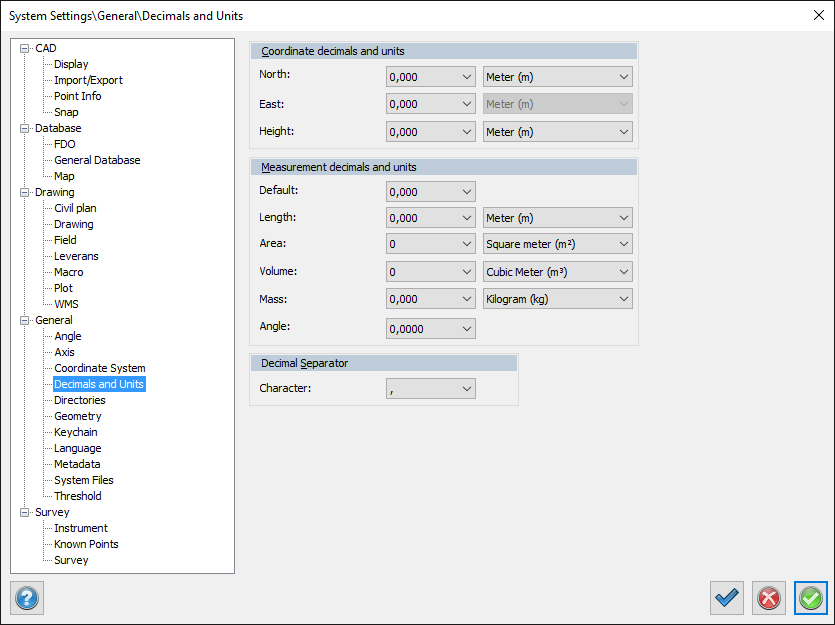Select Import/Export under CAD
Screen dimensions: 835x625
click(x=88, y=80)
